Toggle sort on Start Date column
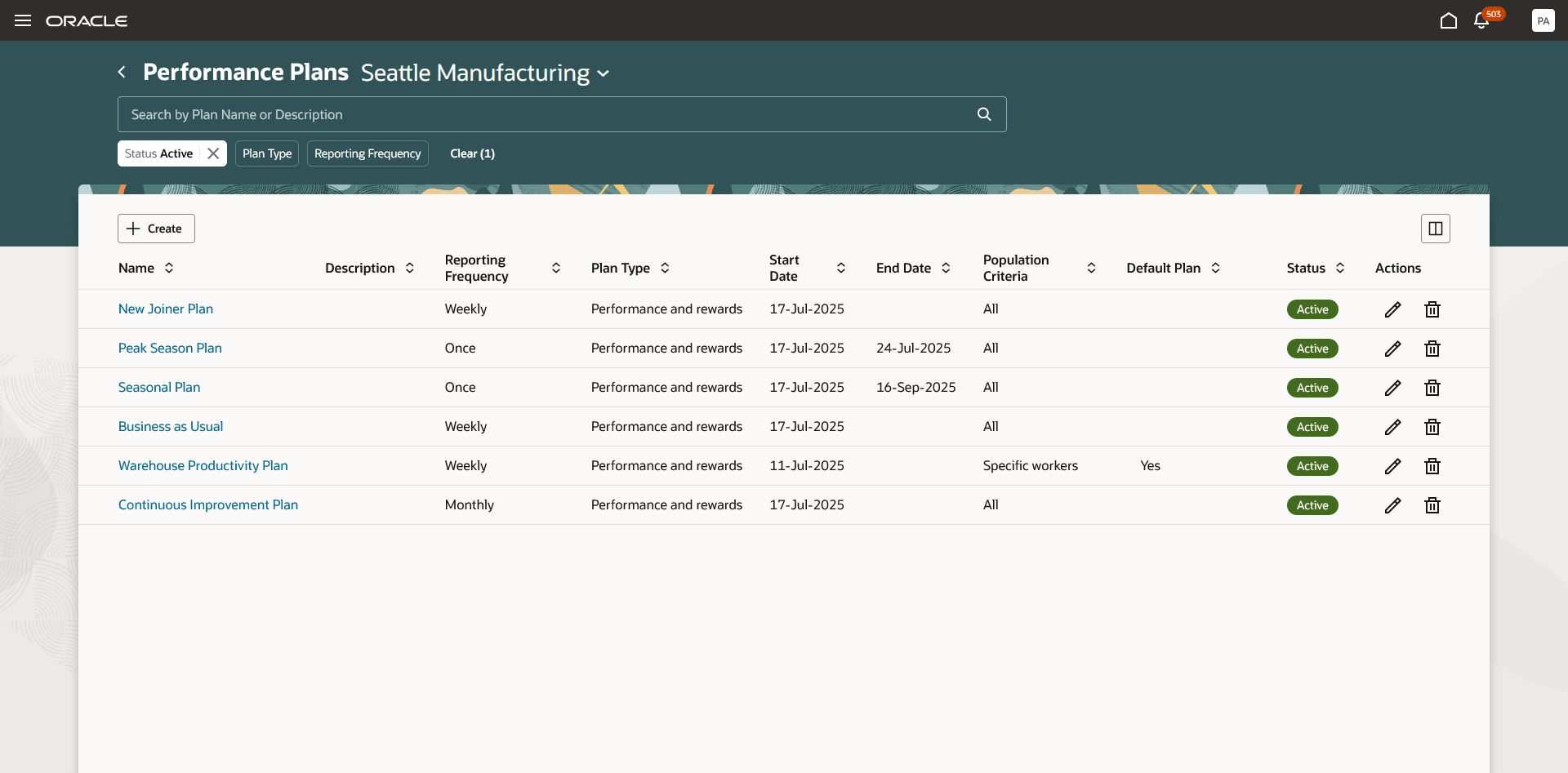This screenshot has height=773, width=1568. (x=840, y=268)
